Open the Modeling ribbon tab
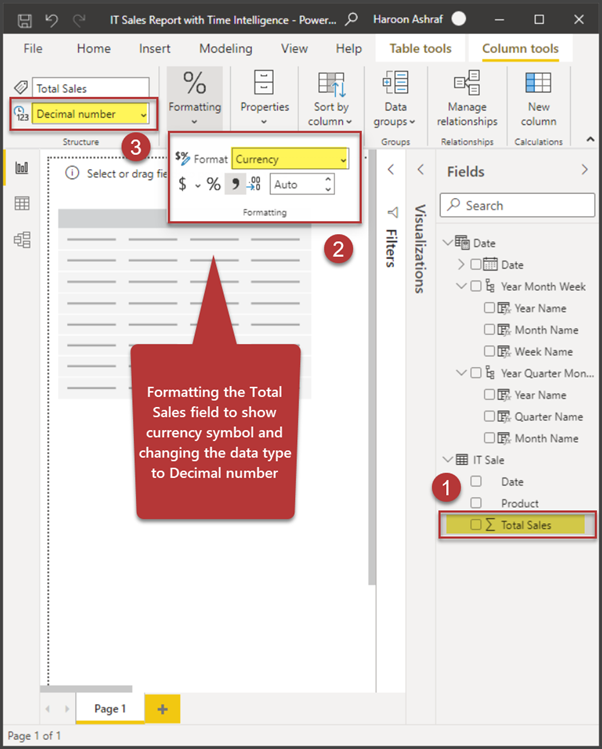This screenshot has width=602, height=749. (x=226, y=48)
